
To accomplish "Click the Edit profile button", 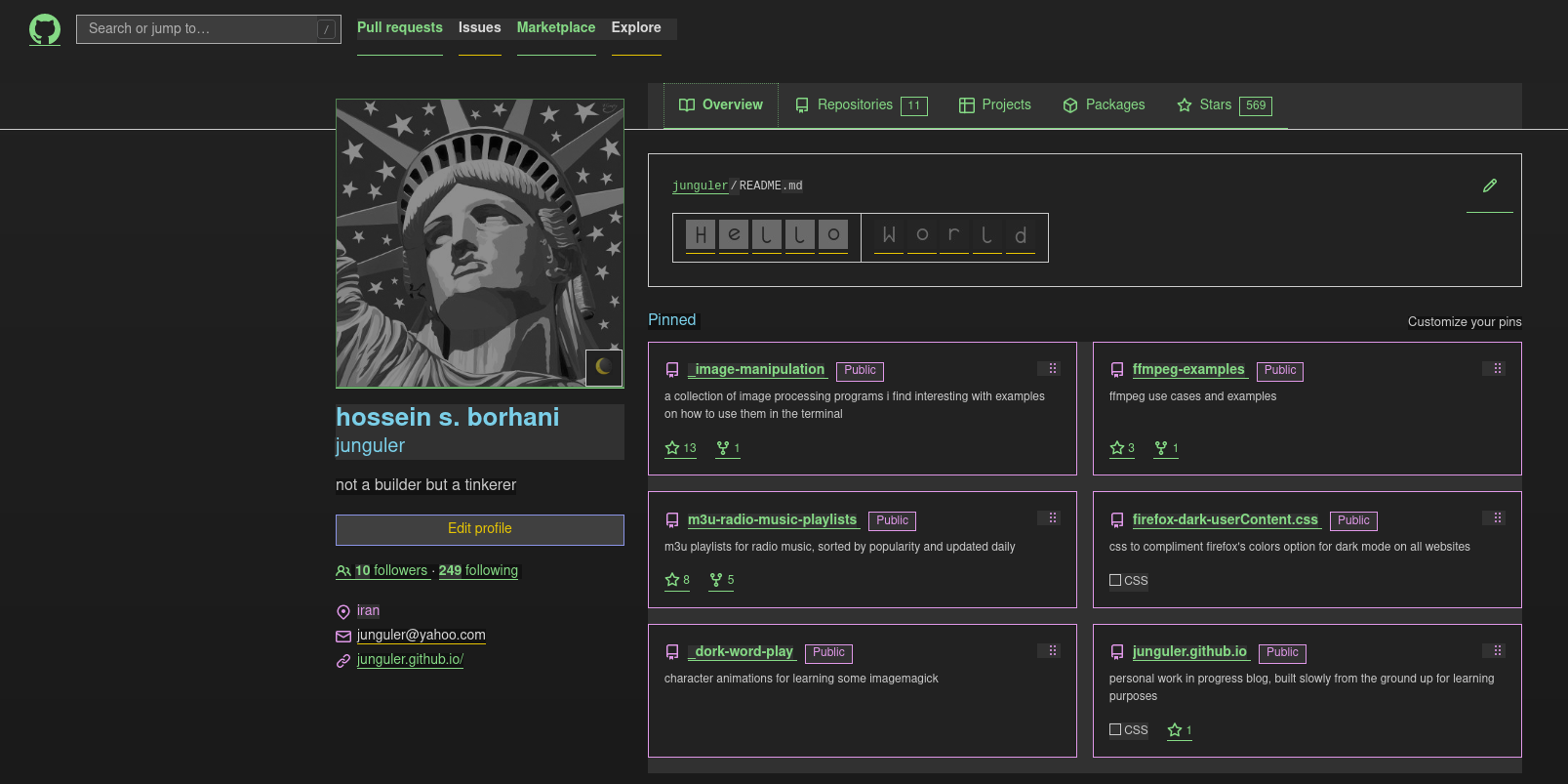I will tap(480, 529).
